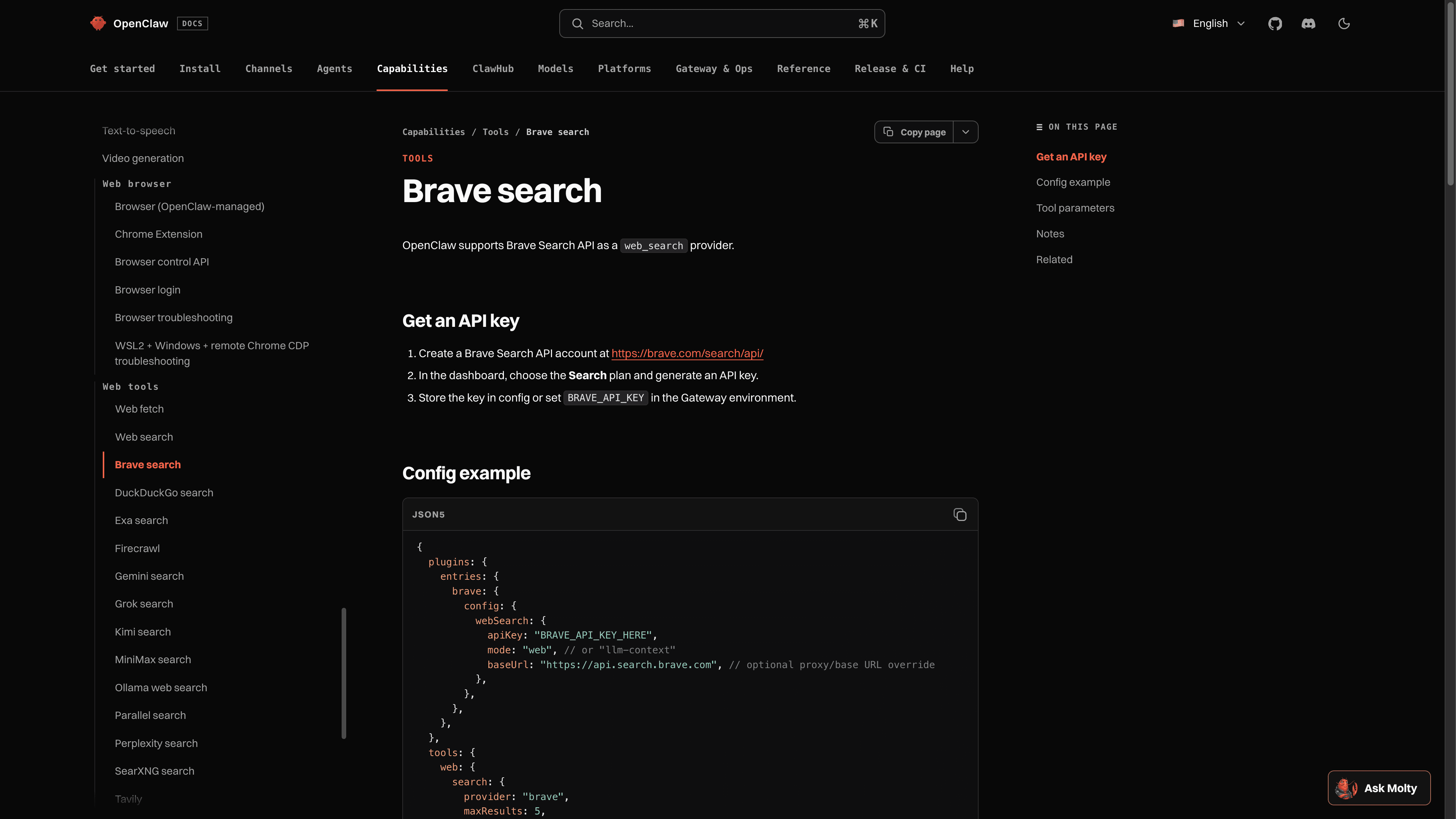Image resolution: width=1456 pixels, height=819 pixels.
Task: Click the DOCS badge
Action: coord(192,23)
